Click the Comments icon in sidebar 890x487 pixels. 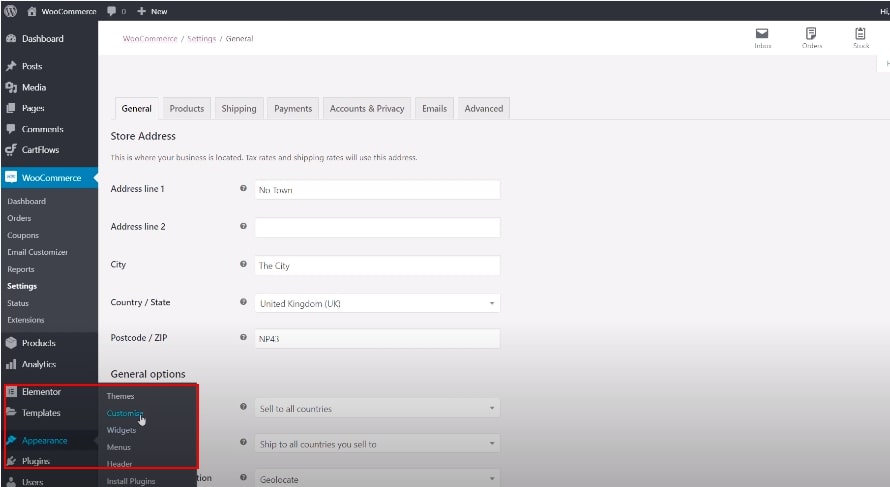11,129
